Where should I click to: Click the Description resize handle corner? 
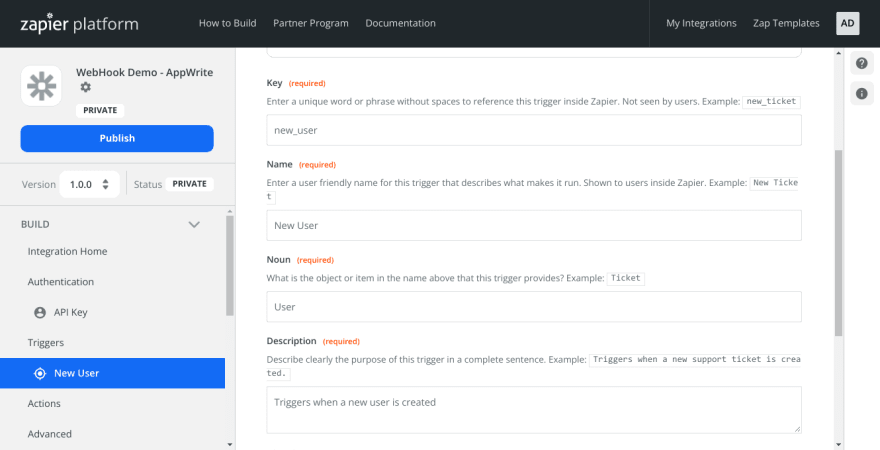pos(797,429)
